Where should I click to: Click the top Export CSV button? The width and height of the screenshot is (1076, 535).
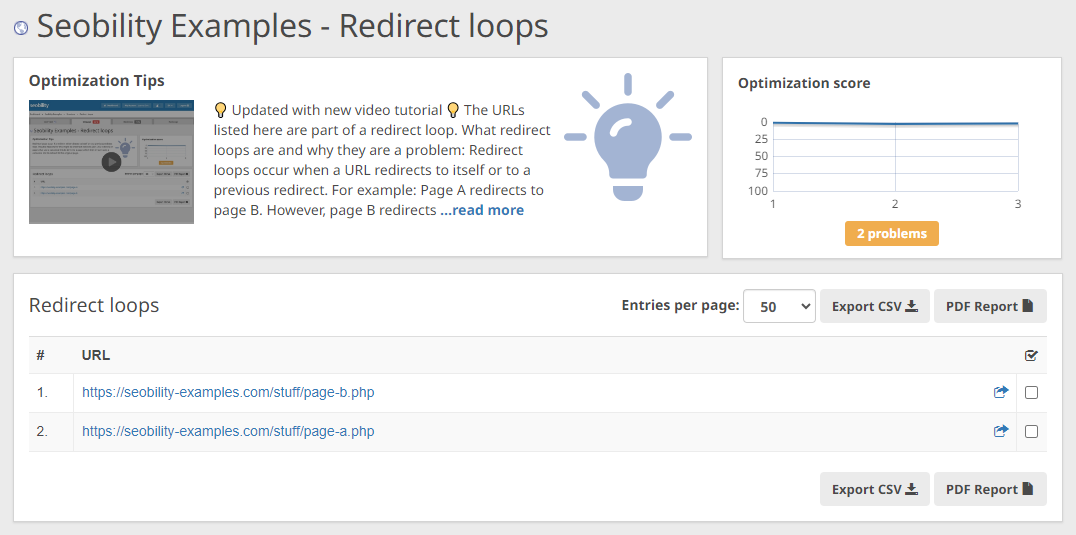coord(874,306)
